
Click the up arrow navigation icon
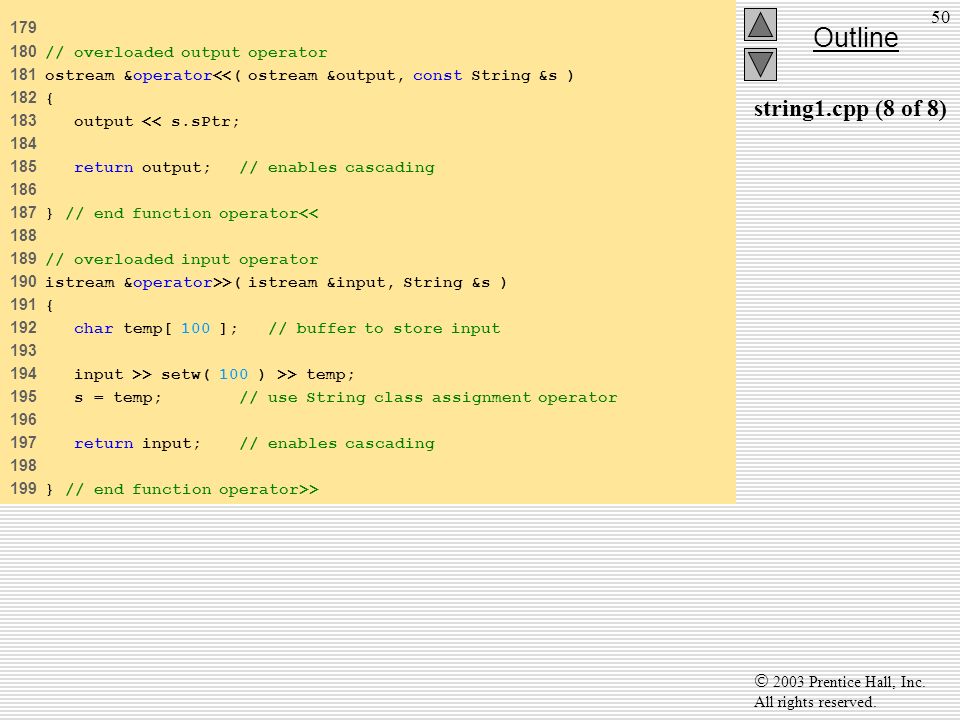coord(760,24)
